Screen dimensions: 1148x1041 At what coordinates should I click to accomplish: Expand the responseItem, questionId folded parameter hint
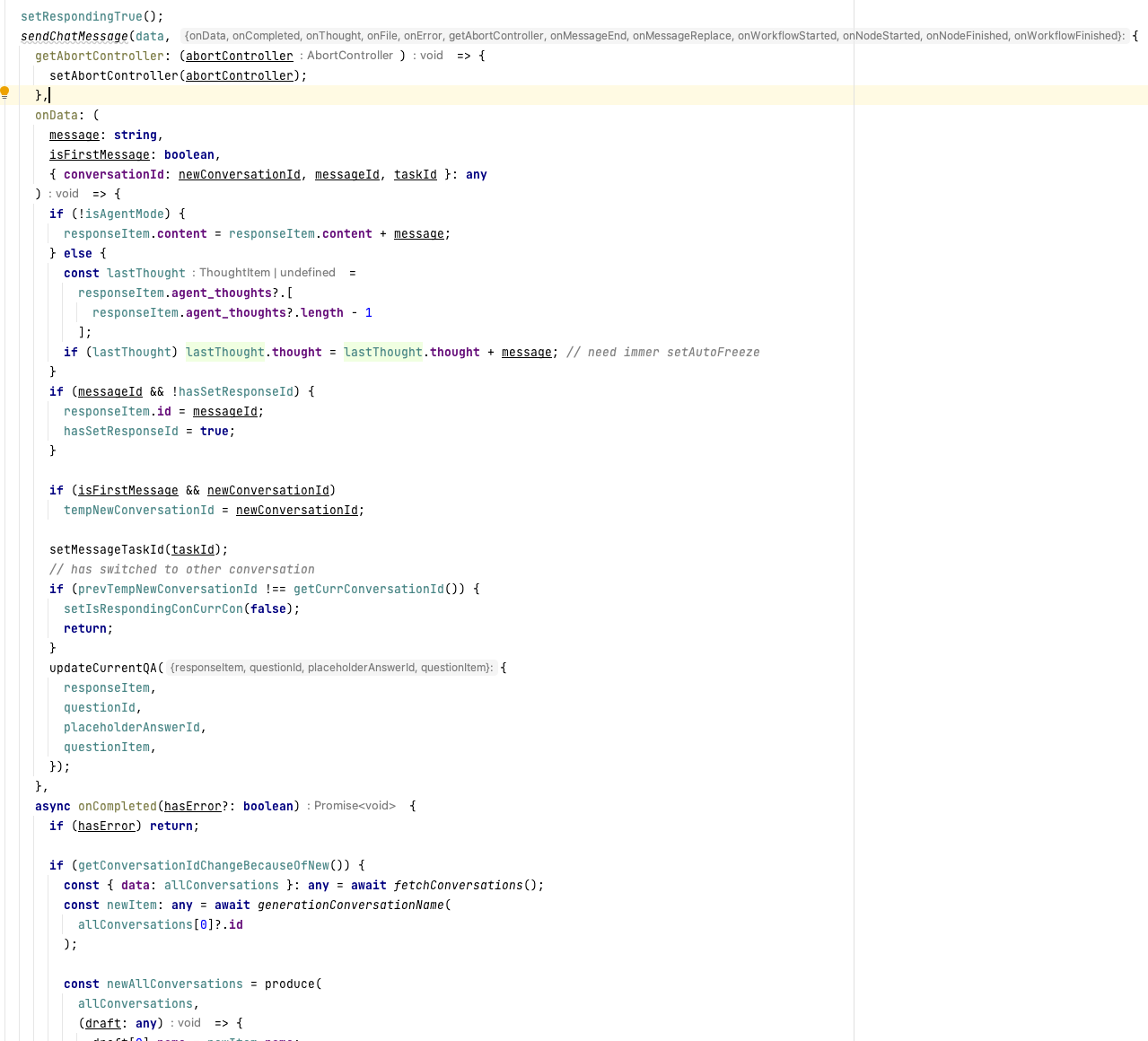[x=331, y=668]
